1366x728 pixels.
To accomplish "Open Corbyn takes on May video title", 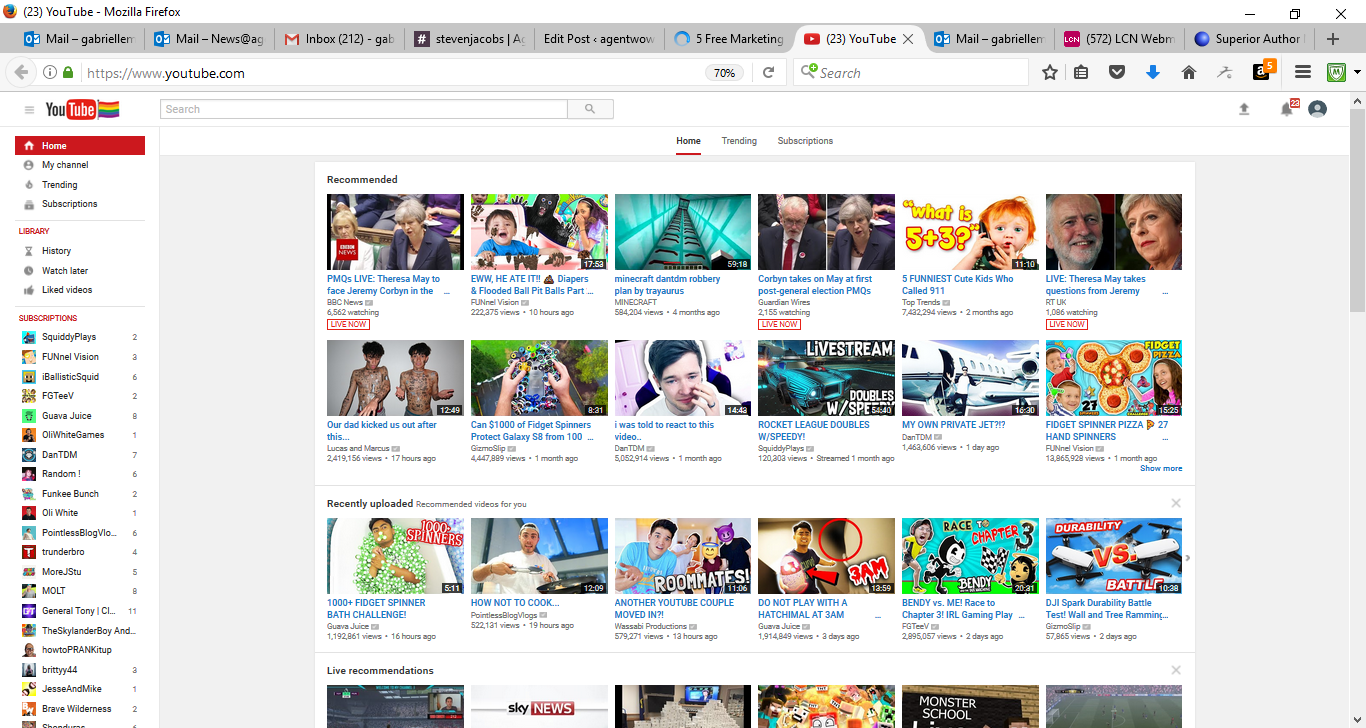I will tap(815, 285).
